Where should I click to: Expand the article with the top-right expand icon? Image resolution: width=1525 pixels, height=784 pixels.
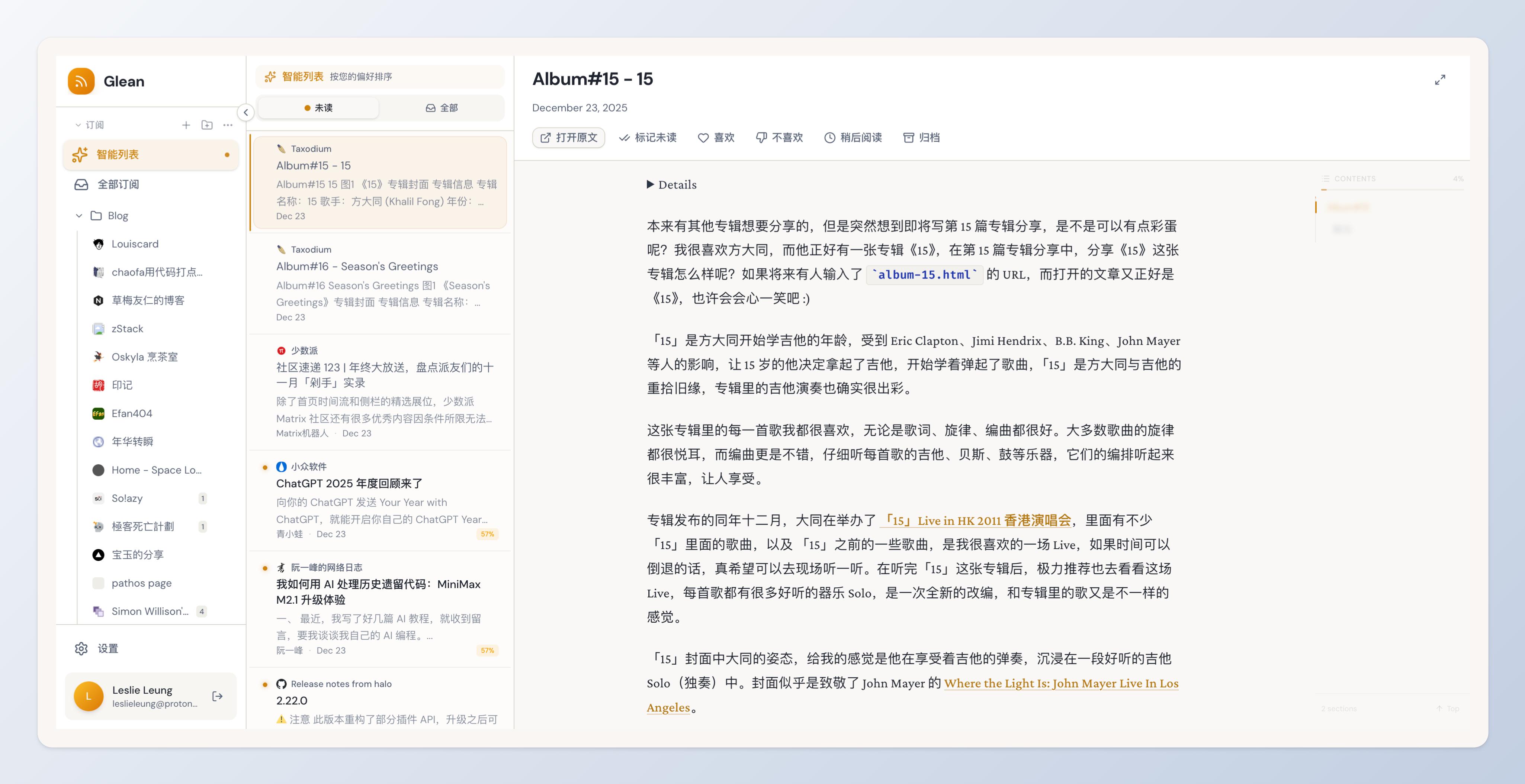(x=1441, y=79)
